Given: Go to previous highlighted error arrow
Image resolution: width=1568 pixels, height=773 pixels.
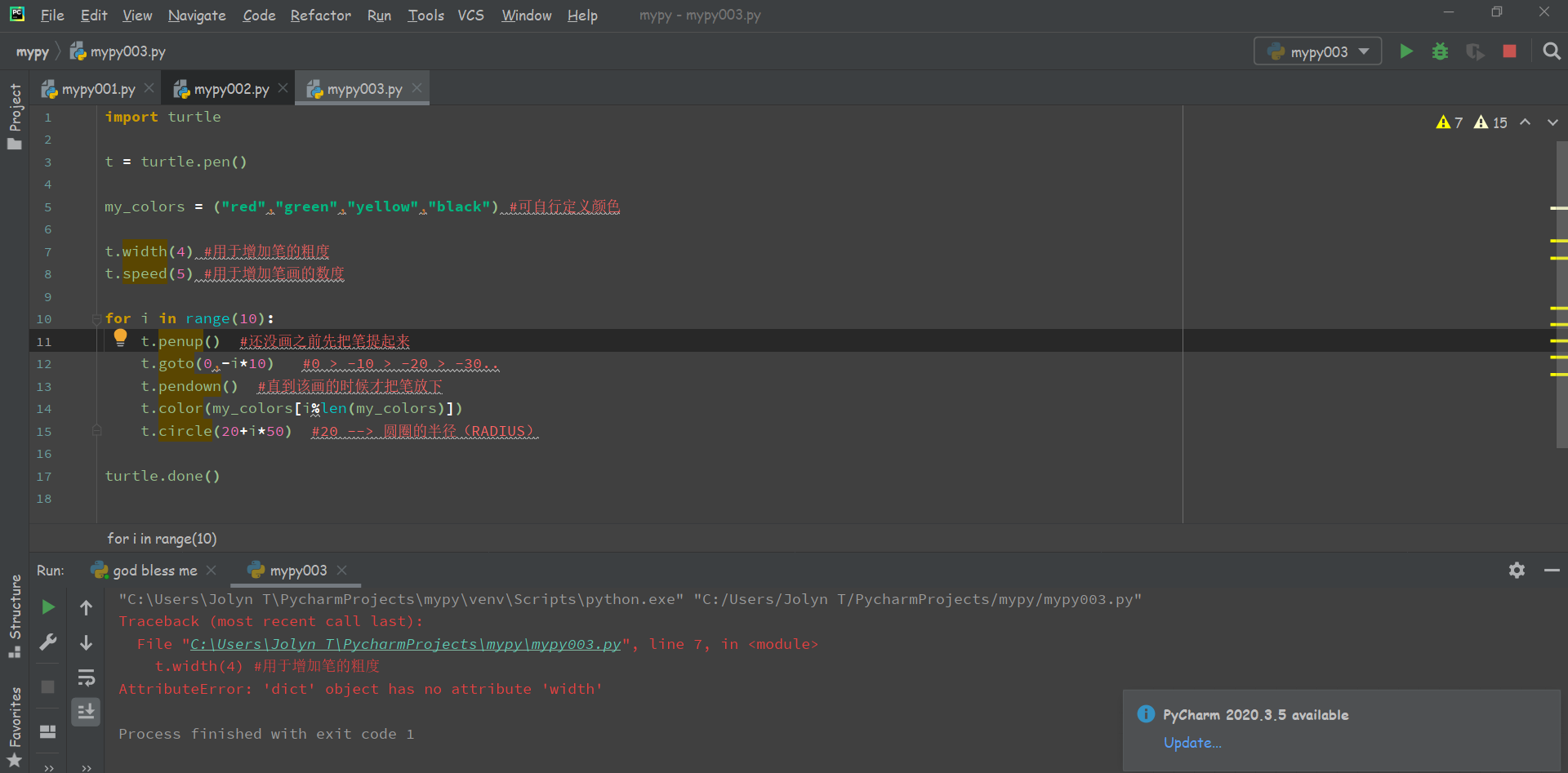Looking at the screenshot, I should click(x=1525, y=122).
